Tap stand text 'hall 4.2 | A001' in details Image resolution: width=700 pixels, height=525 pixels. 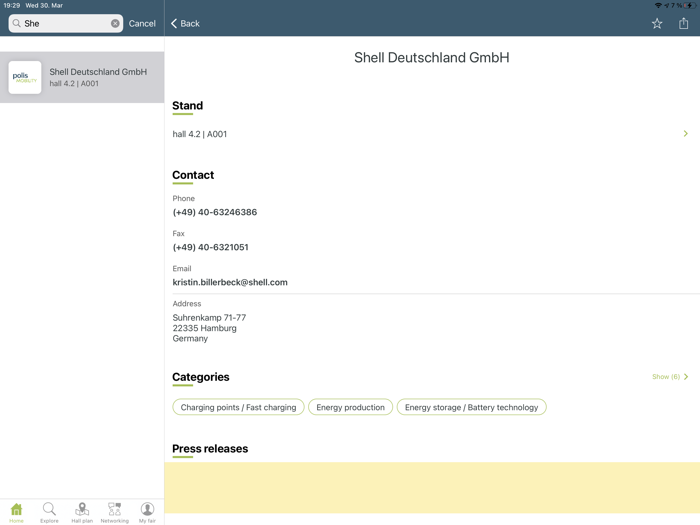[200, 134]
